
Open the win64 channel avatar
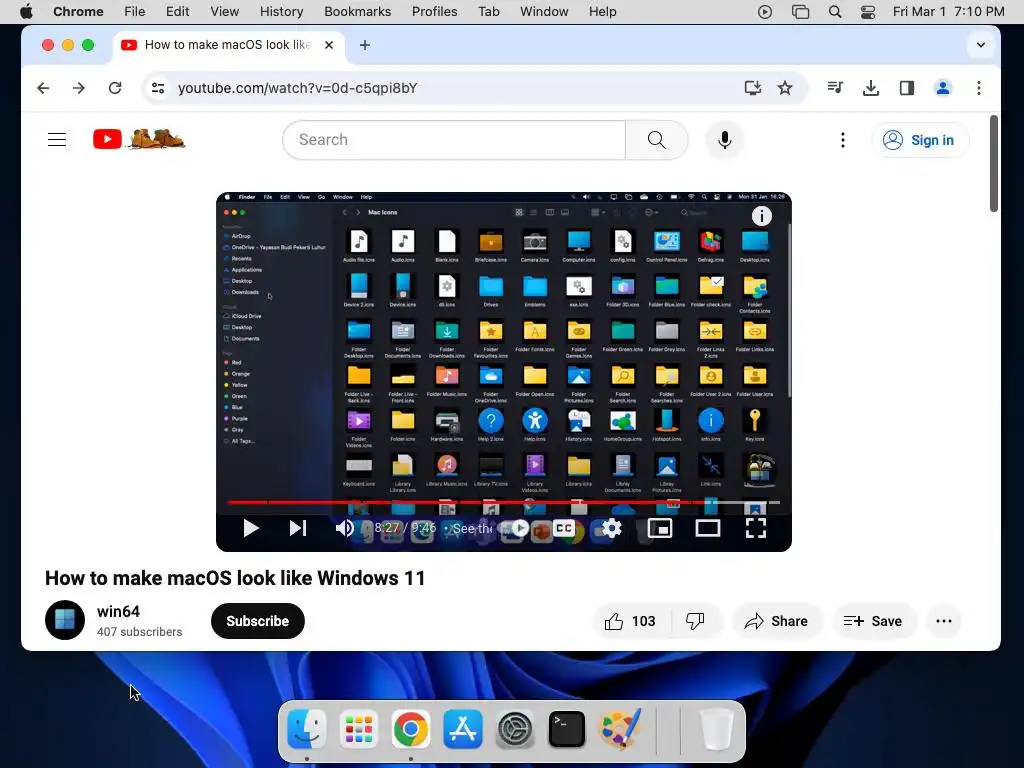(65, 620)
